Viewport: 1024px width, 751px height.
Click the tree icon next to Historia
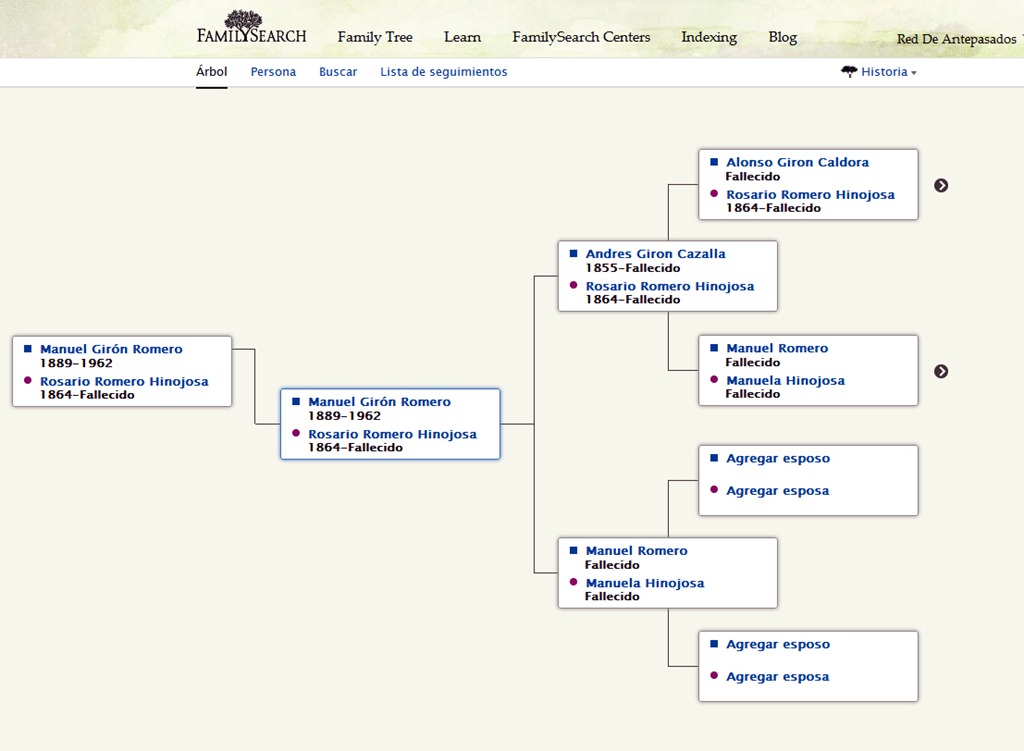point(849,71)
